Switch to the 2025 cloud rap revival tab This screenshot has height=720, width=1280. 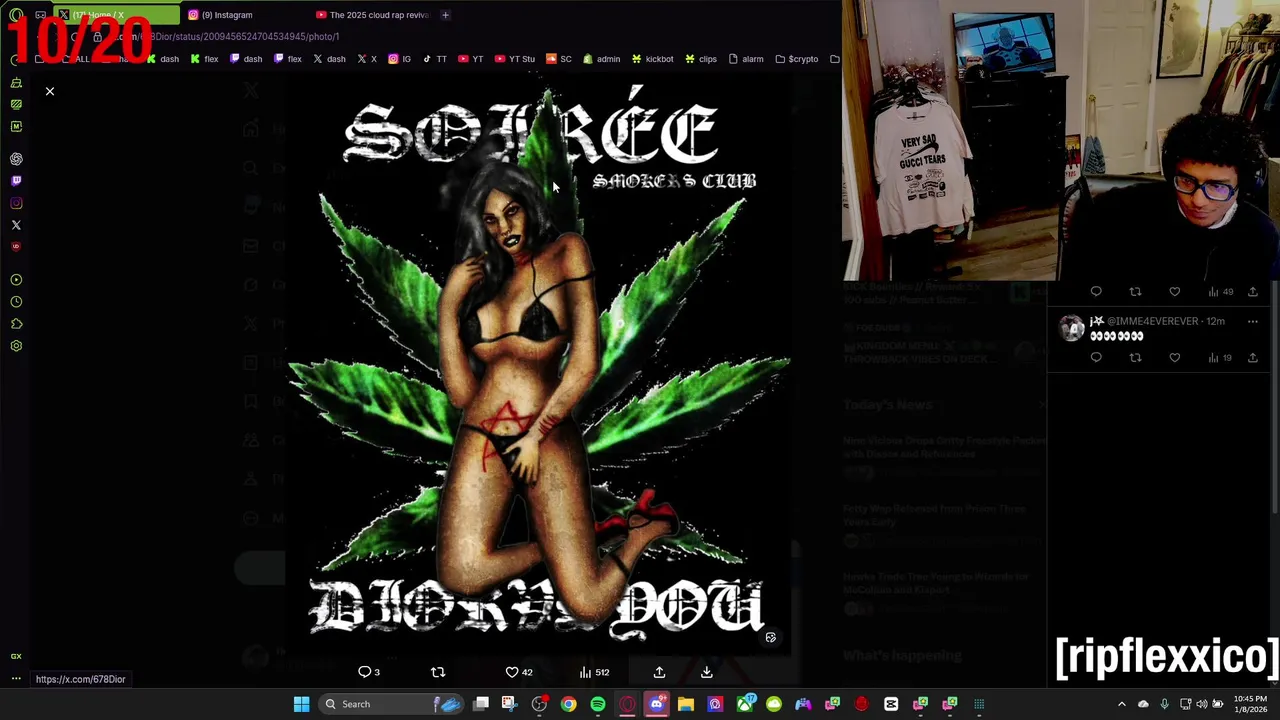[372, 15]
